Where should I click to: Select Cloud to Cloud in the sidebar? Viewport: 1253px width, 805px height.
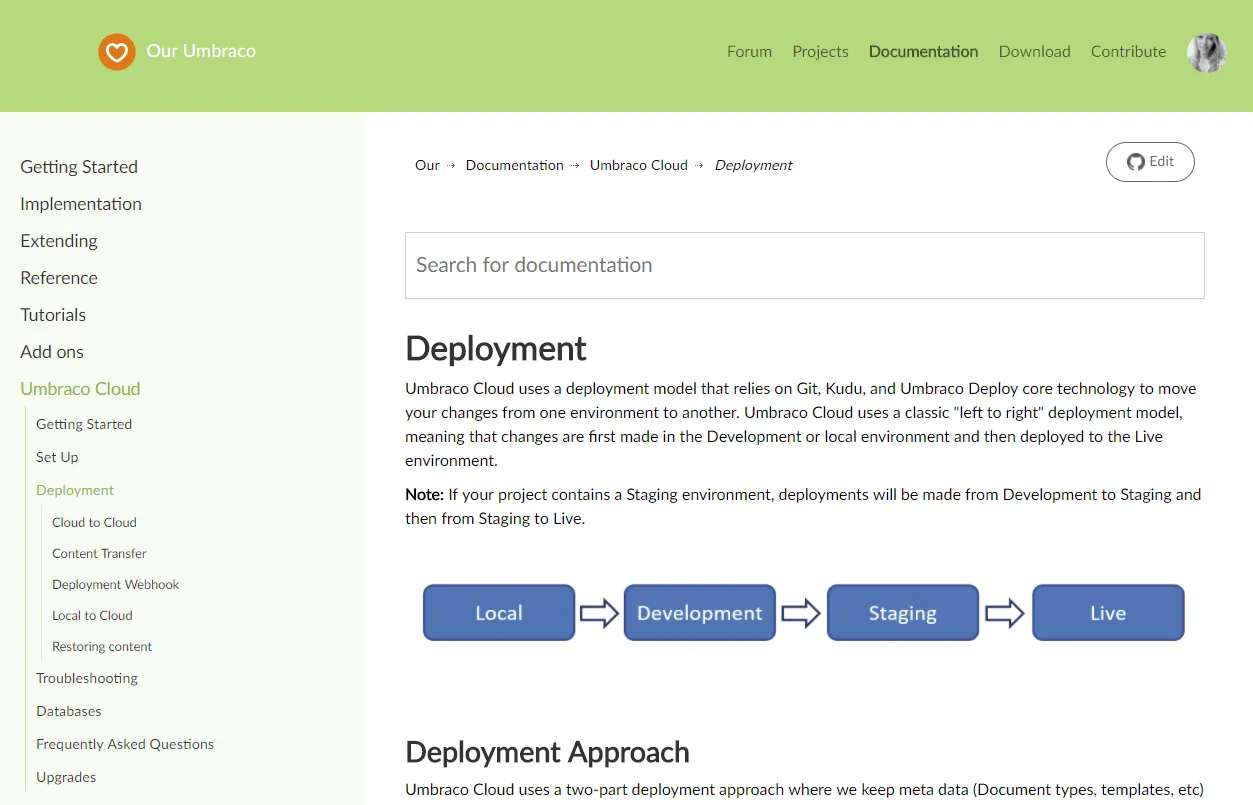(94, 521)
